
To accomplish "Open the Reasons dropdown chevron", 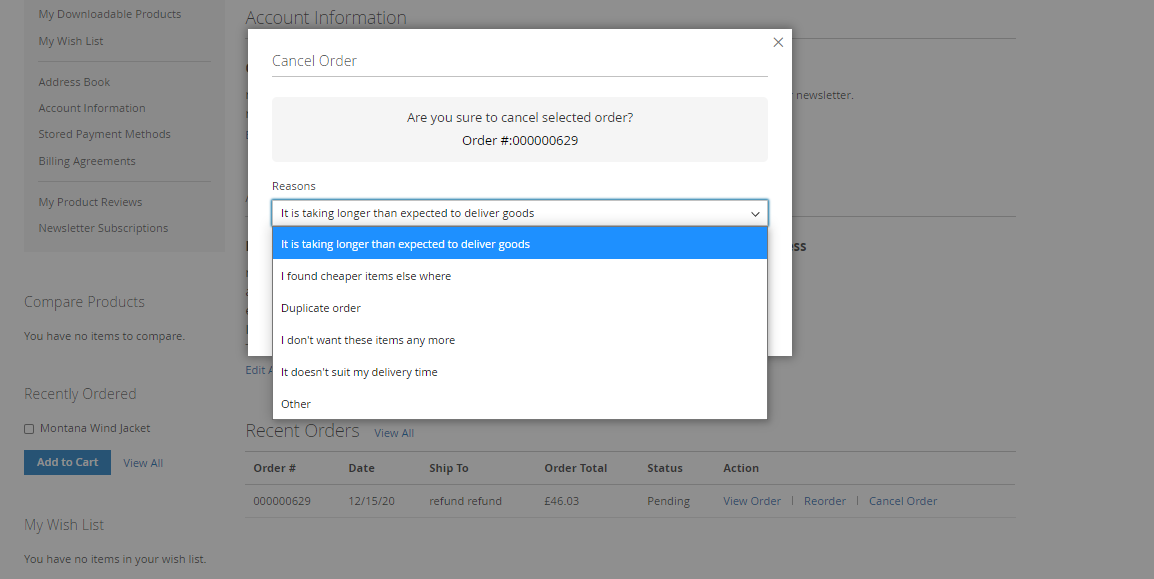I will point(755,213).
